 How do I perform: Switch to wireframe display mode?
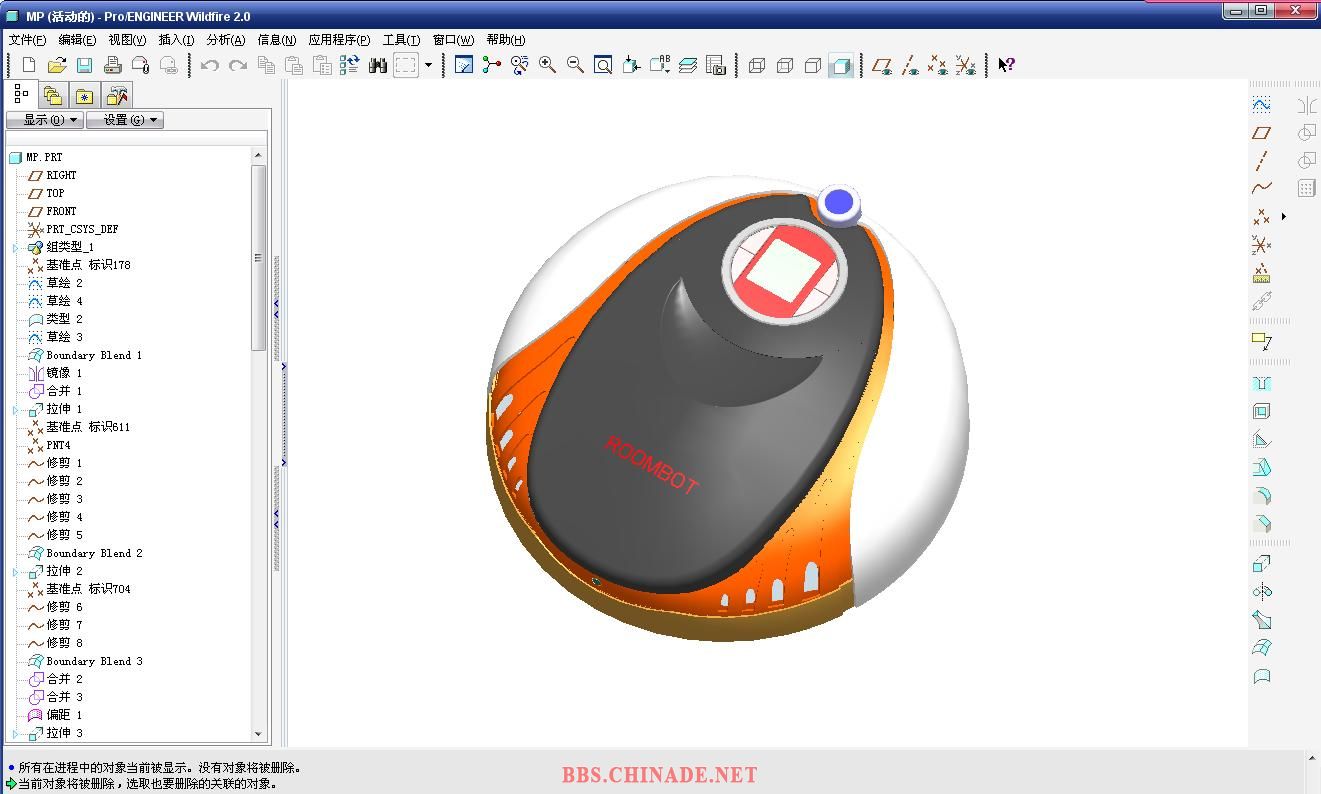757,65
